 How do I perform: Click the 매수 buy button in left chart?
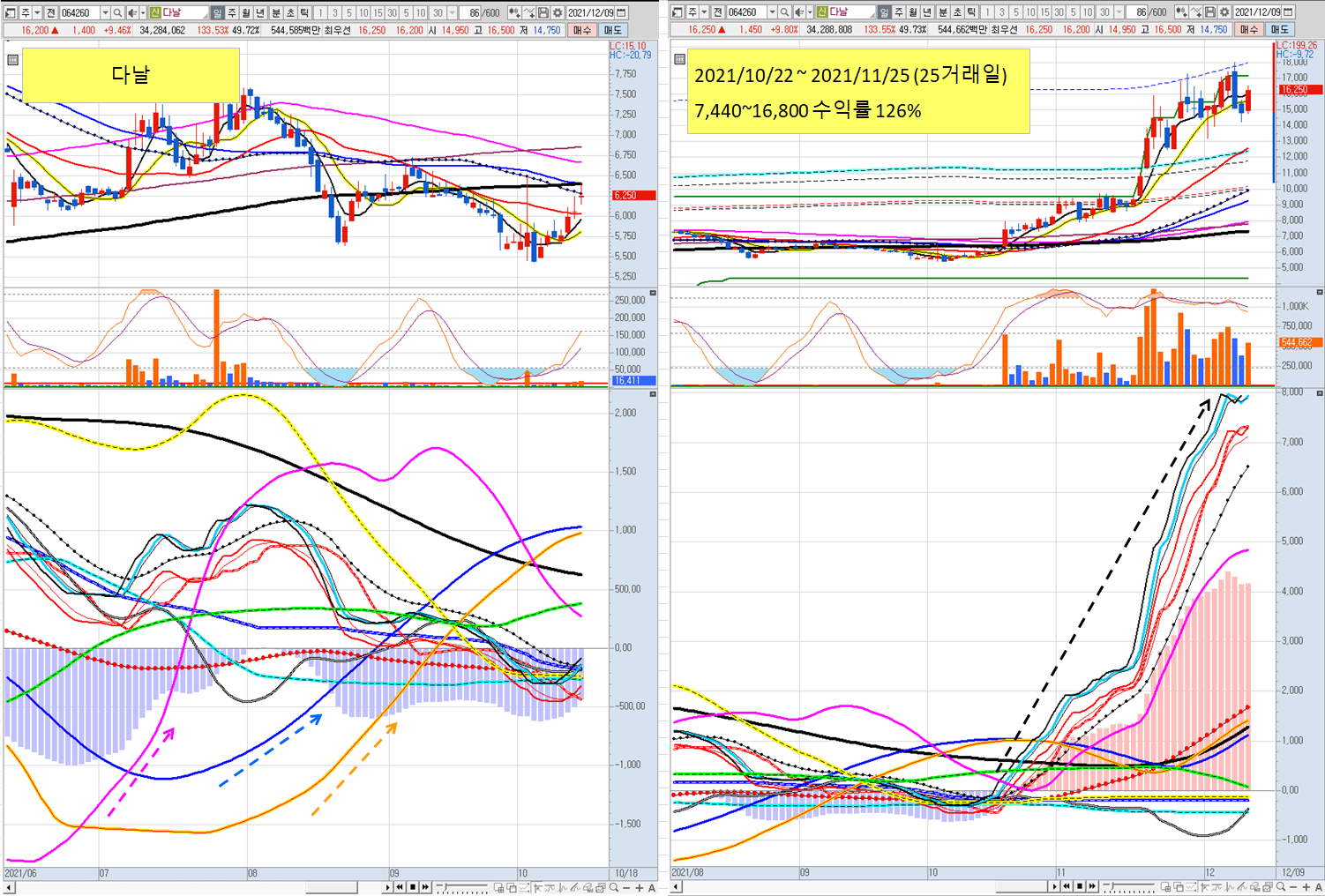(582, 30)
